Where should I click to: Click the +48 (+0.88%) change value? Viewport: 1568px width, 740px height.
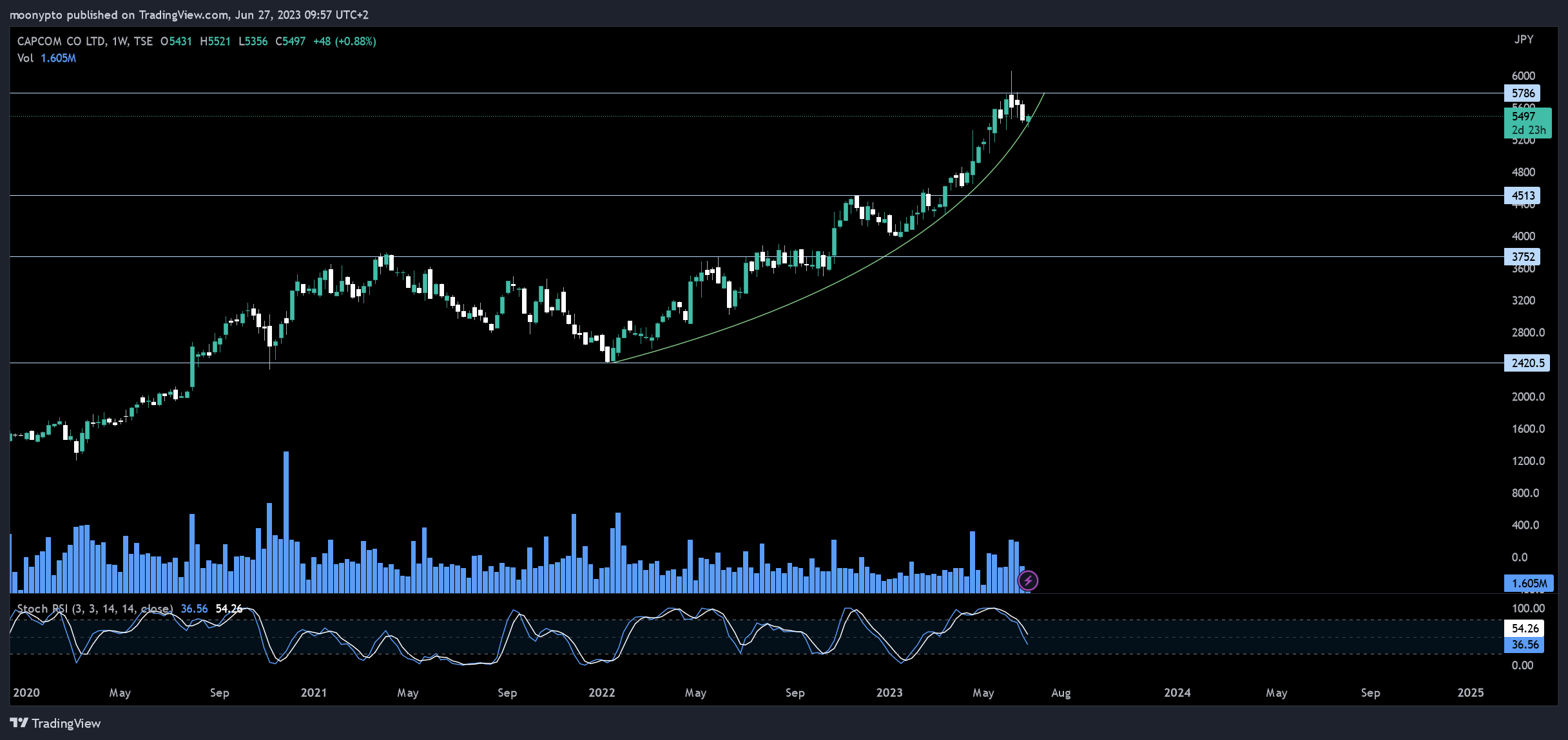[345, 41]
